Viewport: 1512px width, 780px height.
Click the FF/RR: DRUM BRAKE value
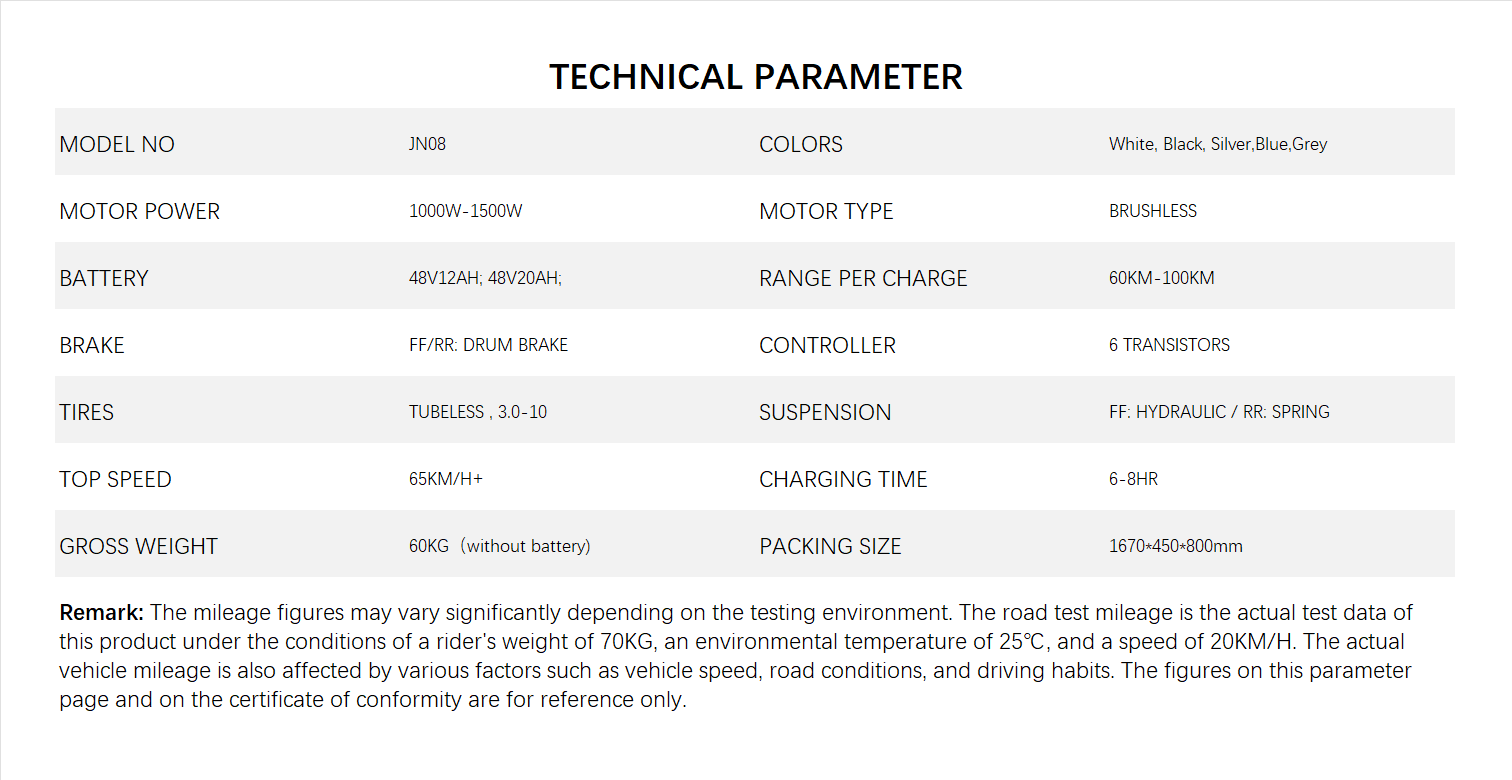pos(488,345)
